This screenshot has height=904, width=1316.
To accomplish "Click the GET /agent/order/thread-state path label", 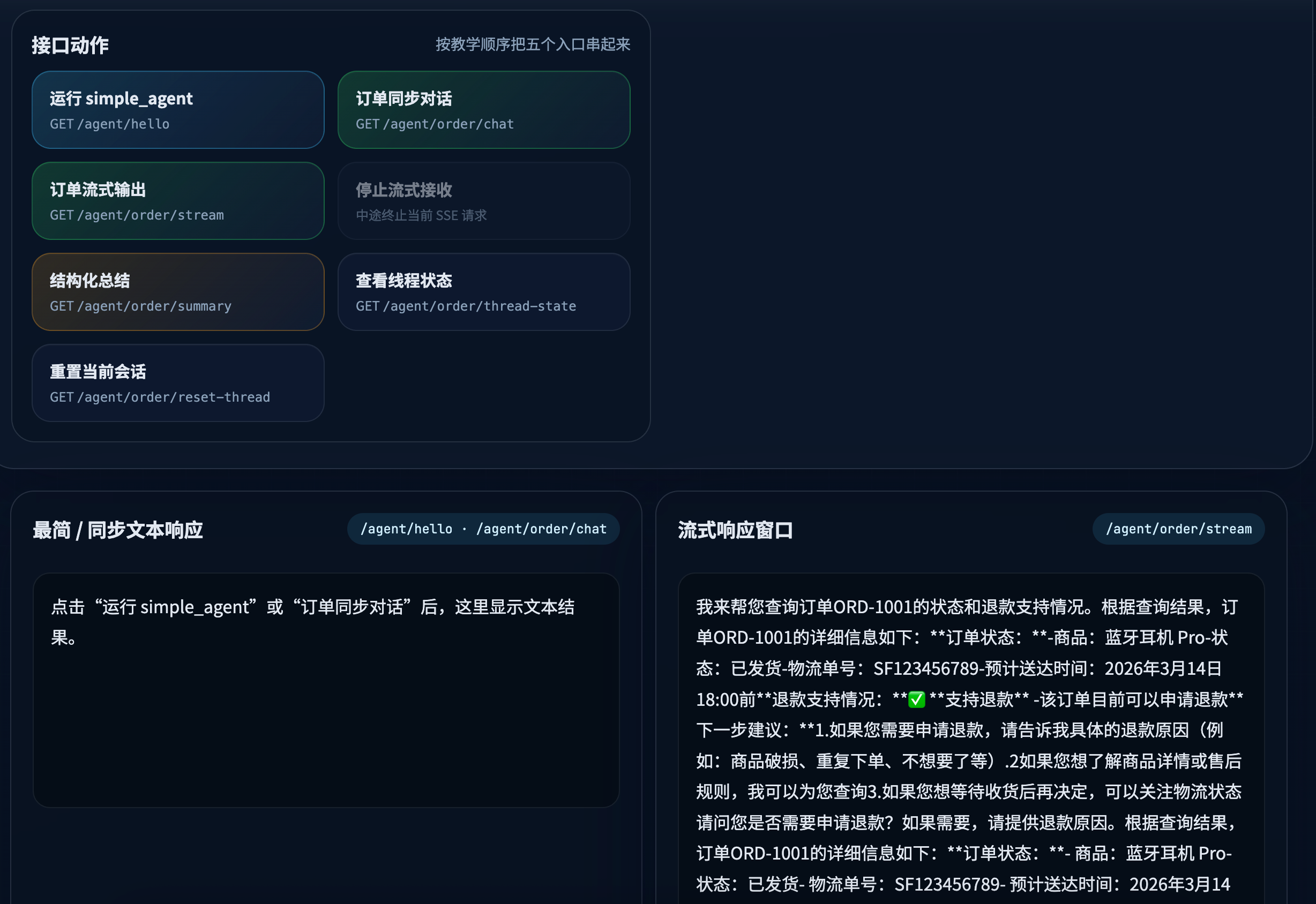I will 465,306.
